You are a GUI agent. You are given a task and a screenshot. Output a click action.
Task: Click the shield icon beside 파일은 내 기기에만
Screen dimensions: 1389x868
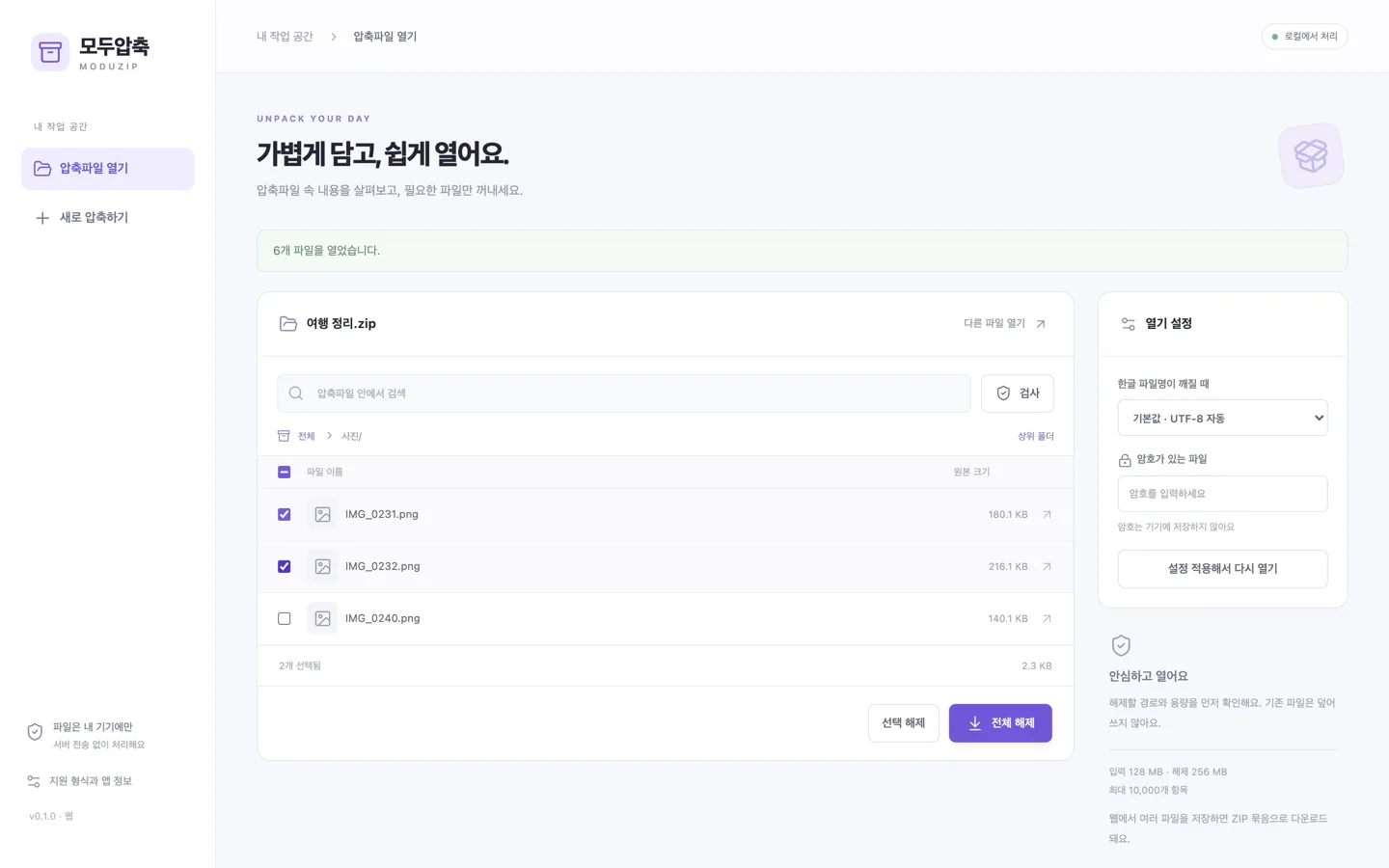[x=35, y=732]
